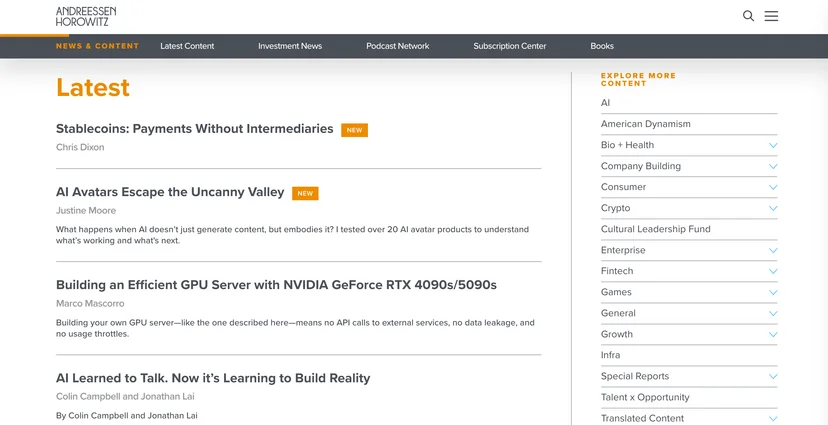Open AI Avatars Escape the Uncanny Valley
This screenshot has width=828, height=425.
tap(170, 192)
